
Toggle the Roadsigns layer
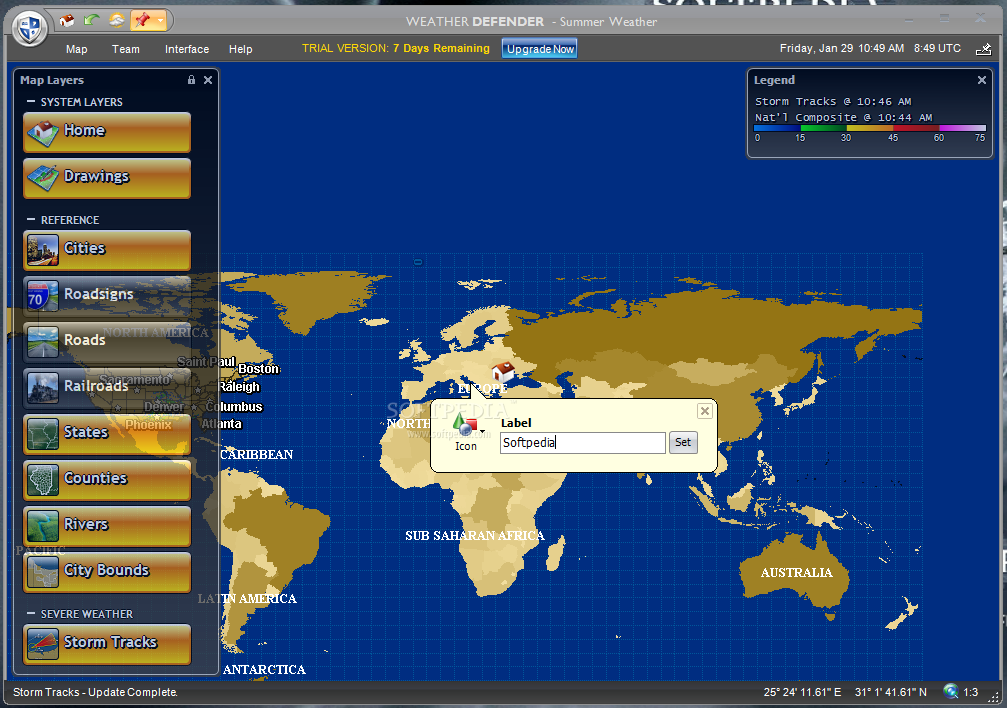point(107,296)
